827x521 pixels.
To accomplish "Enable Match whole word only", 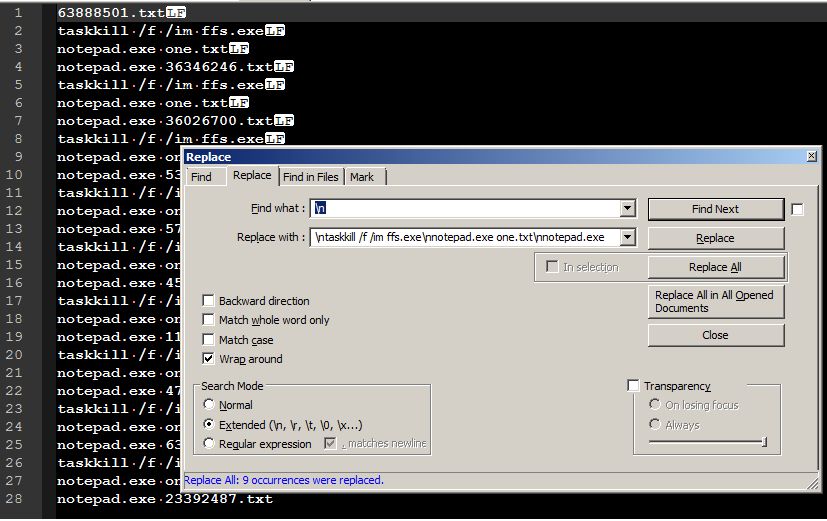I will pyautogui.click(x=208, y=320).
